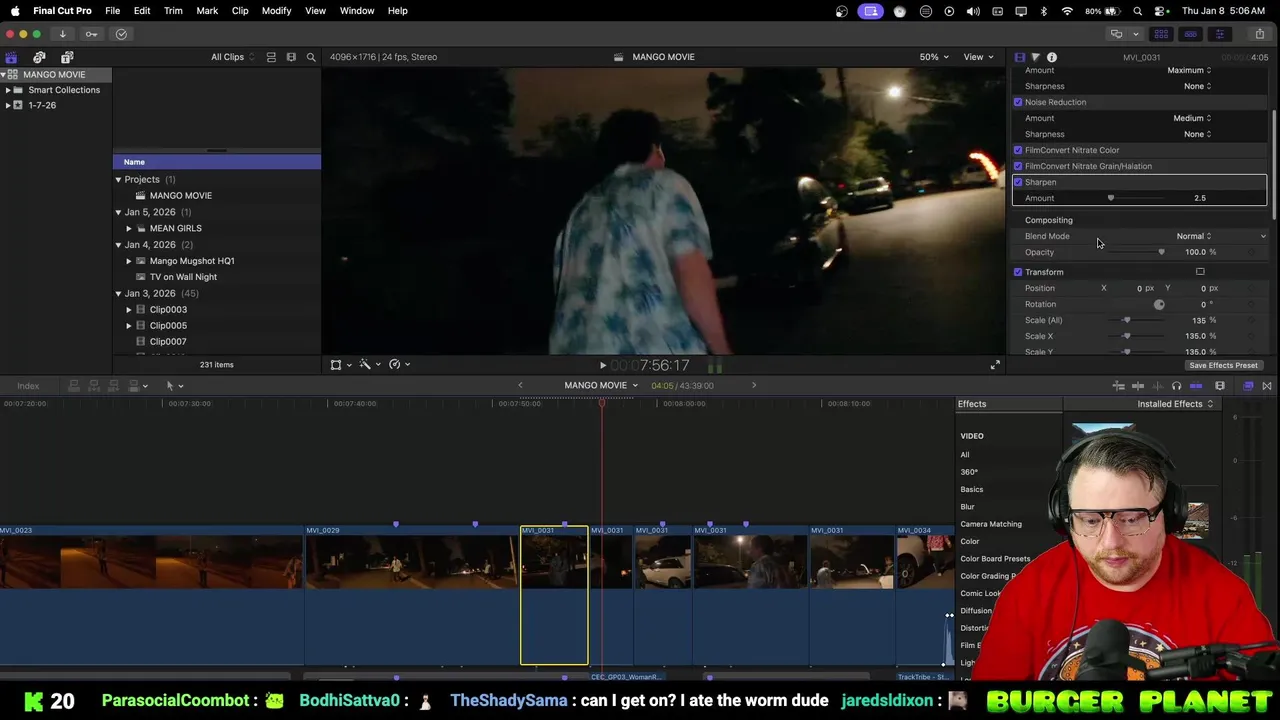Open the All Clips filter dropdown

tap(232, 57)
